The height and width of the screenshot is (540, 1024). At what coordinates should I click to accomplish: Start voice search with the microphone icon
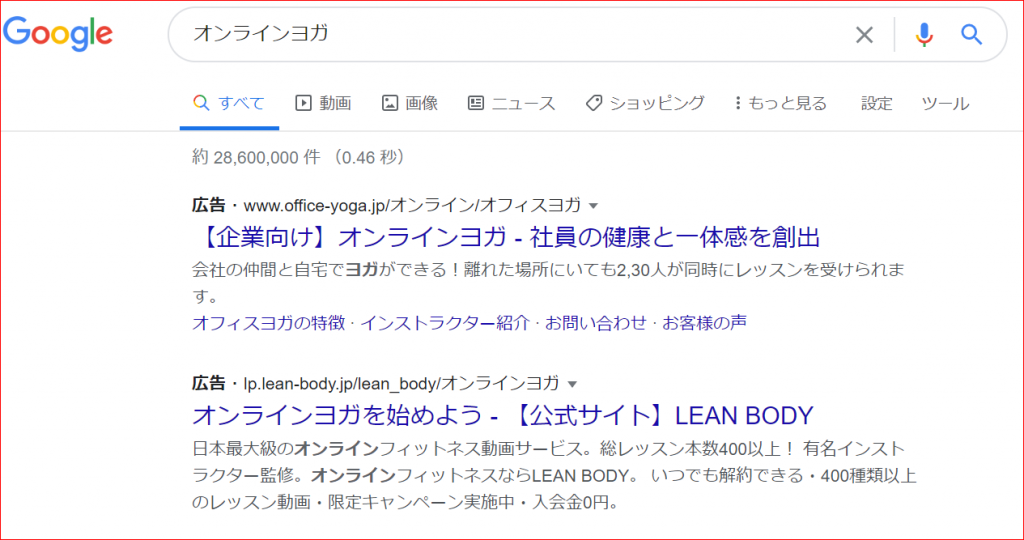[923, 35]
